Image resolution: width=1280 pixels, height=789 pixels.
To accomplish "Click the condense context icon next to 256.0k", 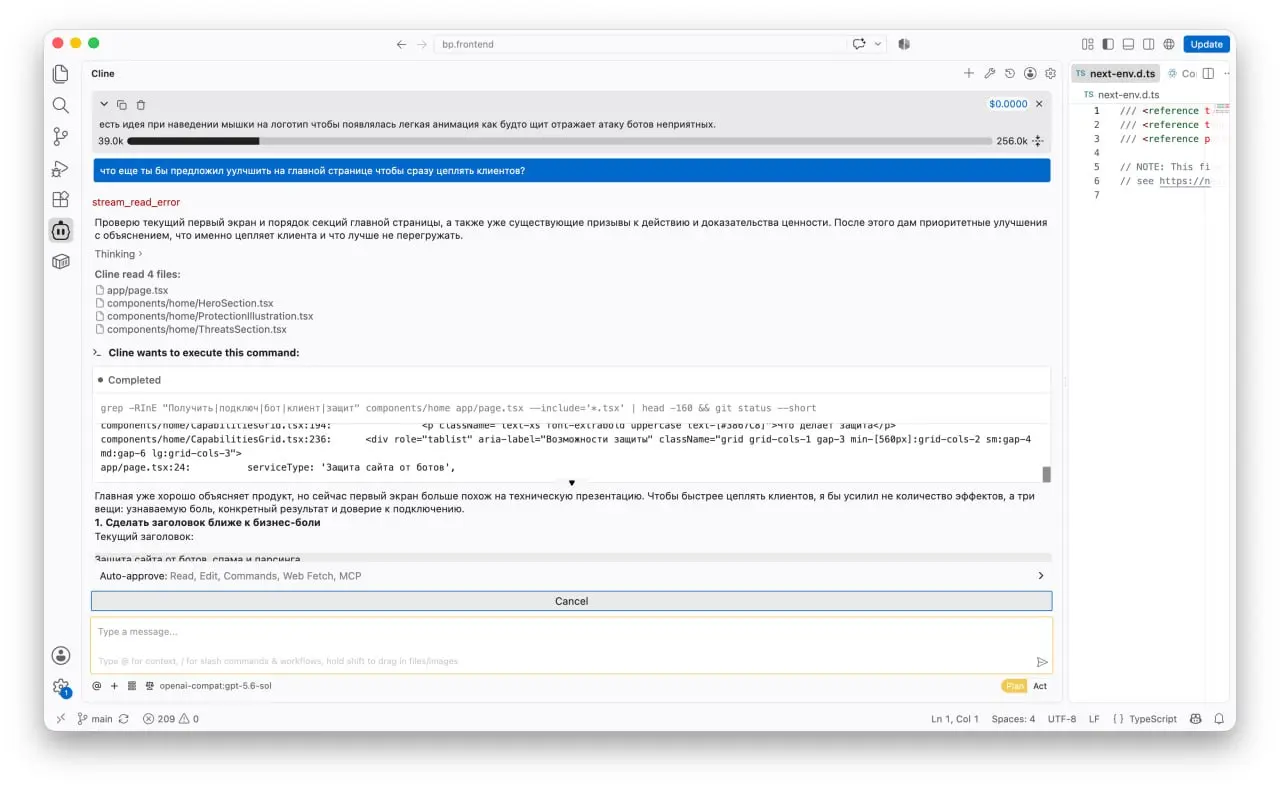I will coord(1038,141).
